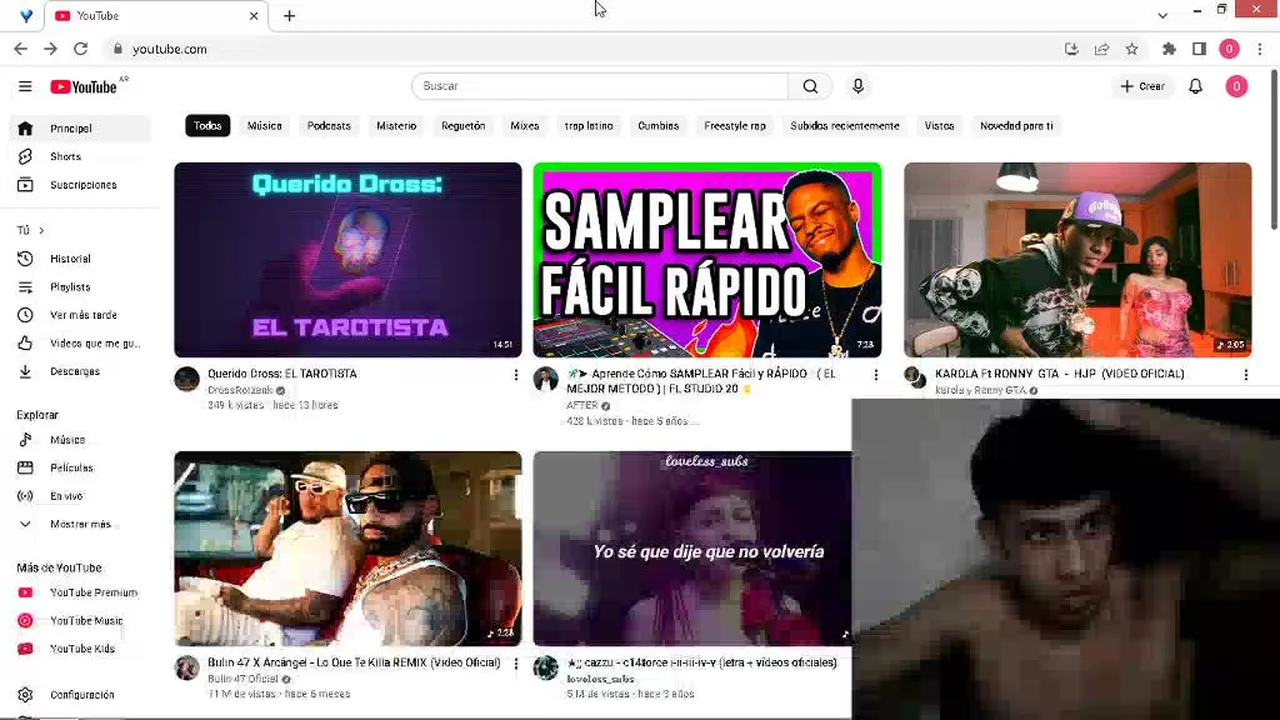Open options for SAMPLEAR video
Screen dimensions: 1280x720
[x=876, y=375]
